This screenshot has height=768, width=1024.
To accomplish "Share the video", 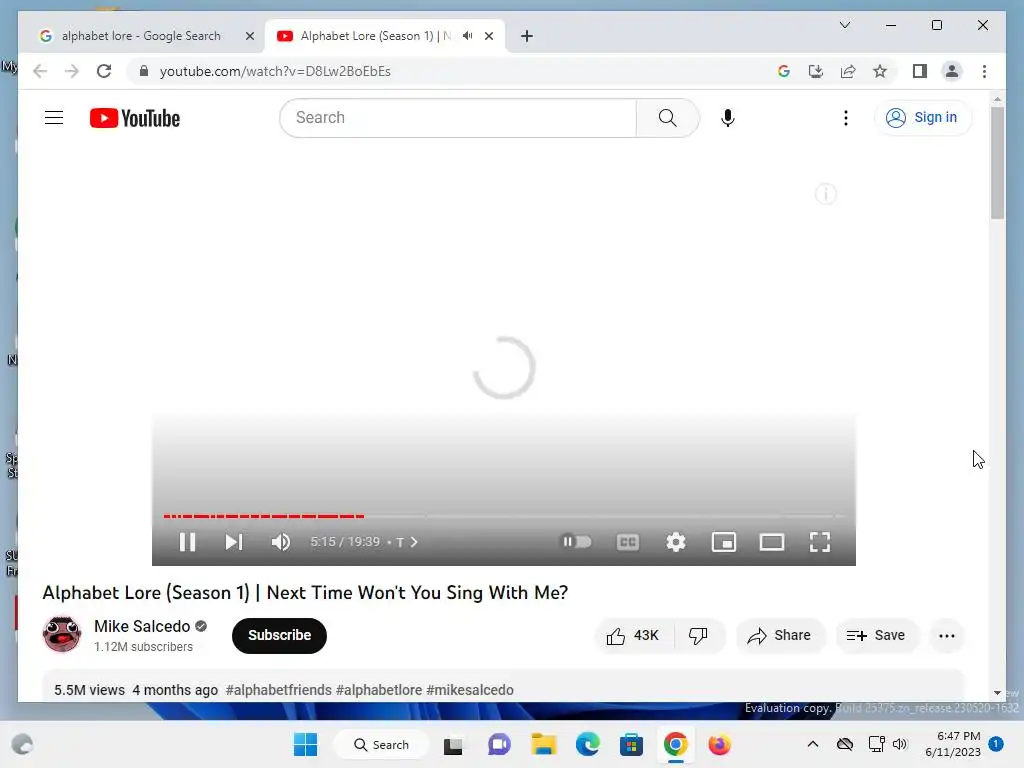I will pos(780,635).
